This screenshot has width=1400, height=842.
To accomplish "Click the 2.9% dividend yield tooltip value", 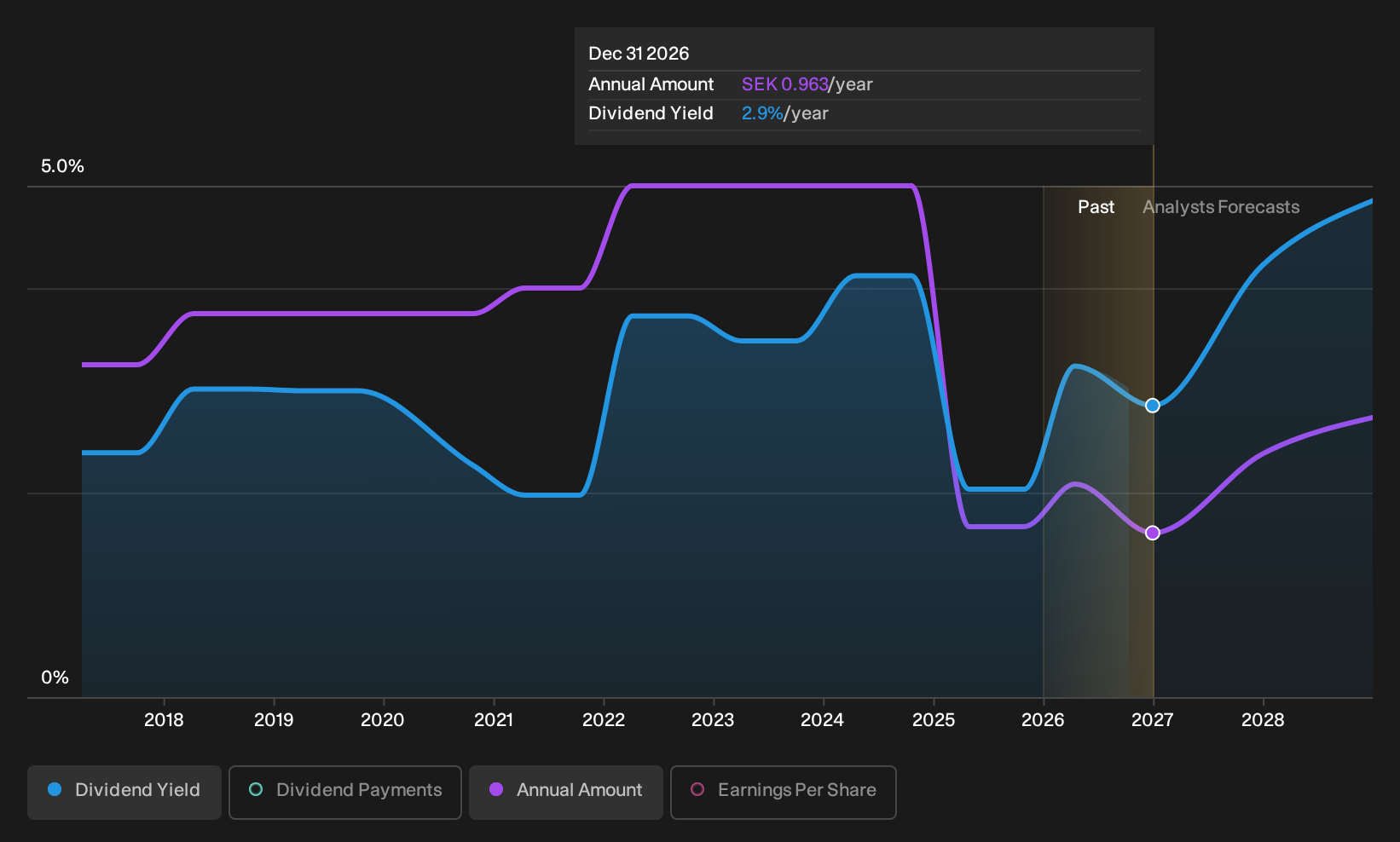I will [x=762, y=113].
